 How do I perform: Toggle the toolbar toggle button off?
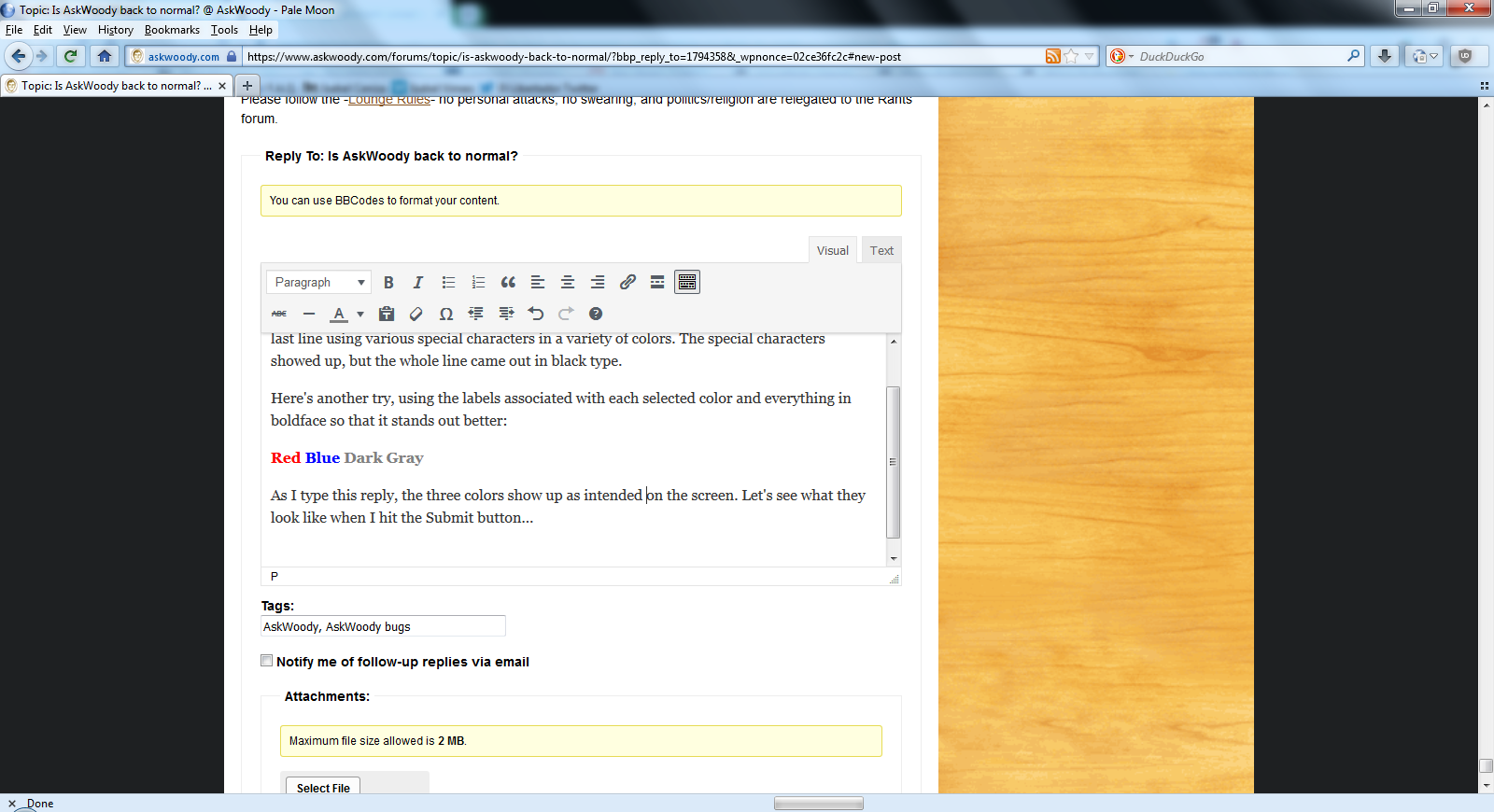tap(687, 283)
